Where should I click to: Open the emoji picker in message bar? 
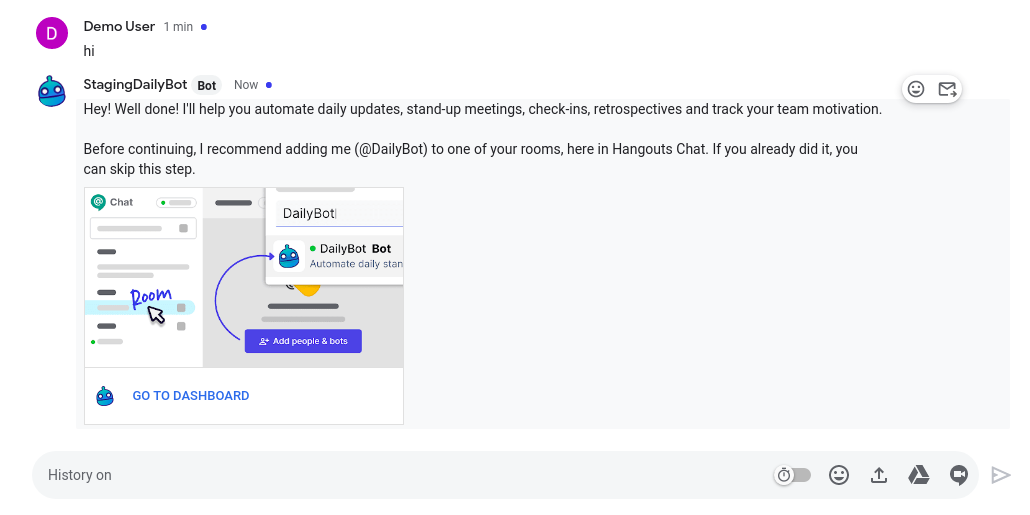[839, 475]
